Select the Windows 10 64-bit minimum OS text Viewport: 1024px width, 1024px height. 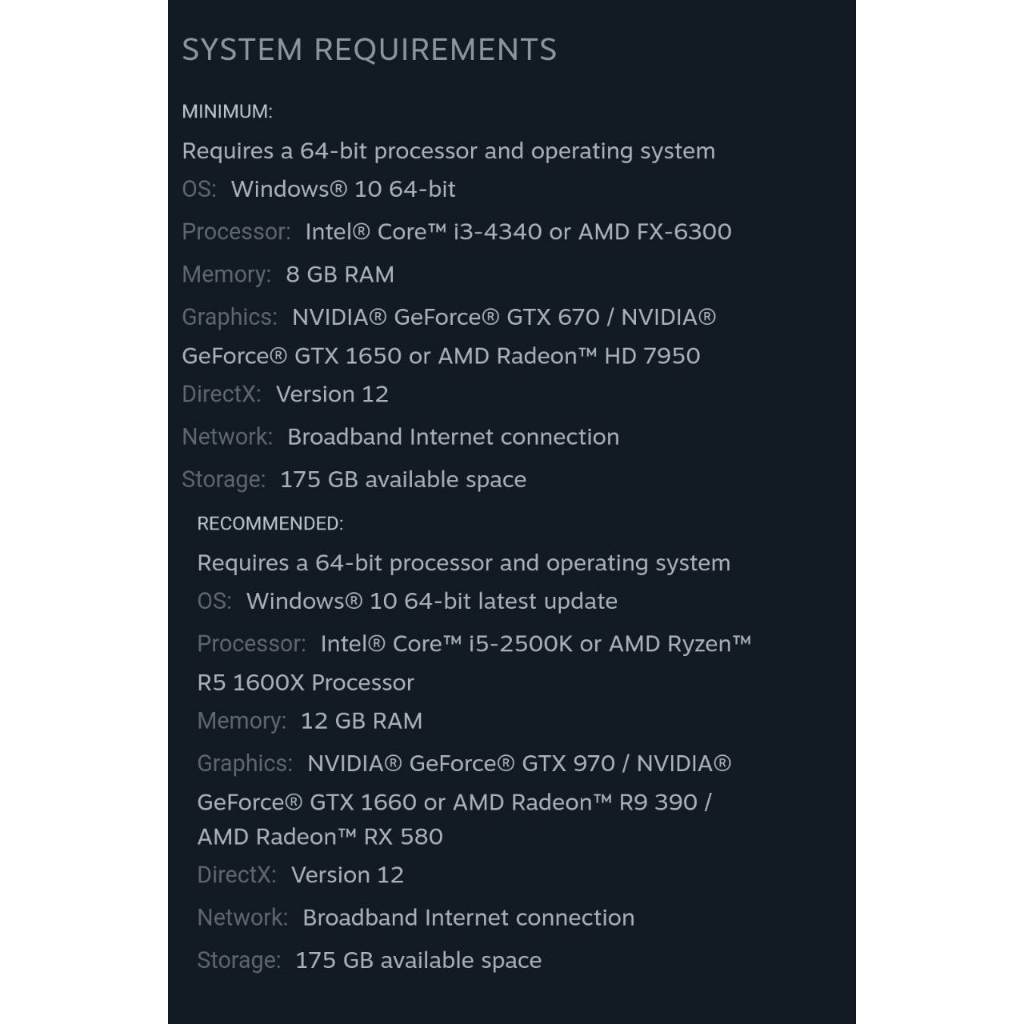(343, 189)
